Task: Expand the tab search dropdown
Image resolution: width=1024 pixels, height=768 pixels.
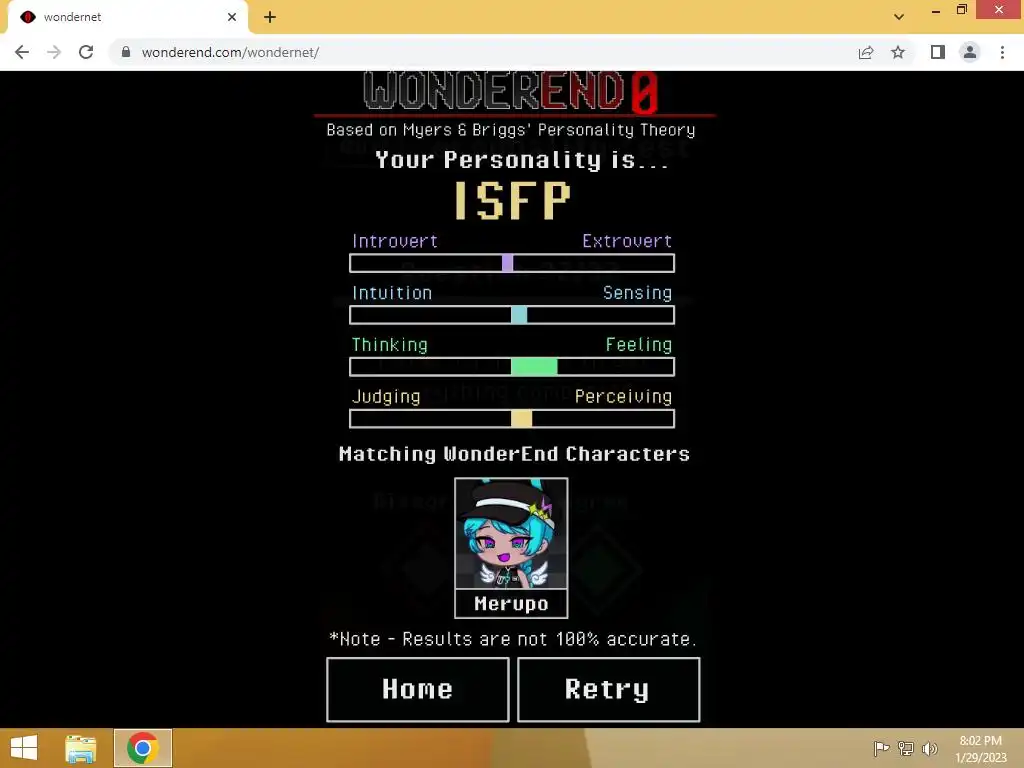Action: tap(899, 17)
